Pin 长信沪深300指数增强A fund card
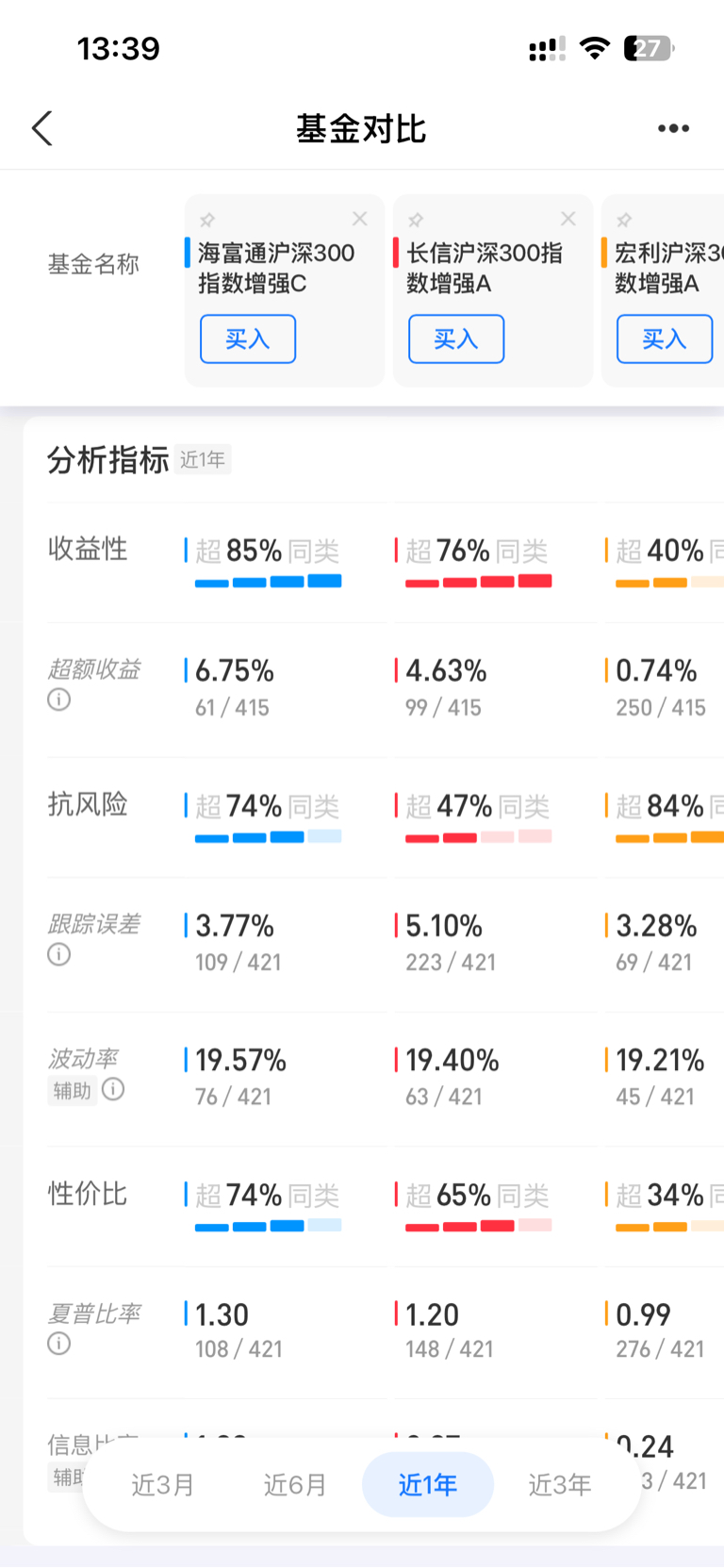 coord(415,220)
